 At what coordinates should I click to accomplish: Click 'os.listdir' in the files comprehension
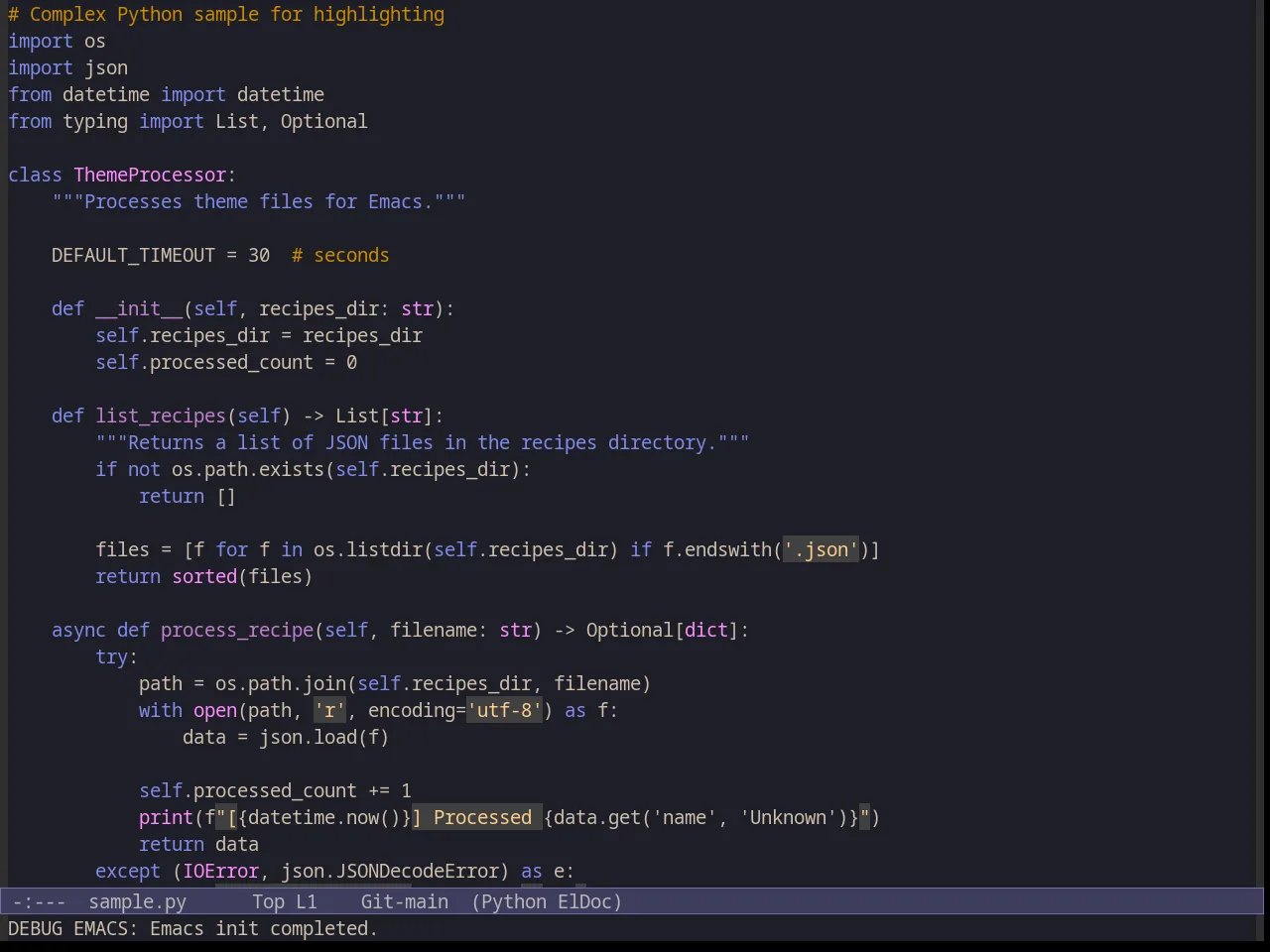point(368,549)
